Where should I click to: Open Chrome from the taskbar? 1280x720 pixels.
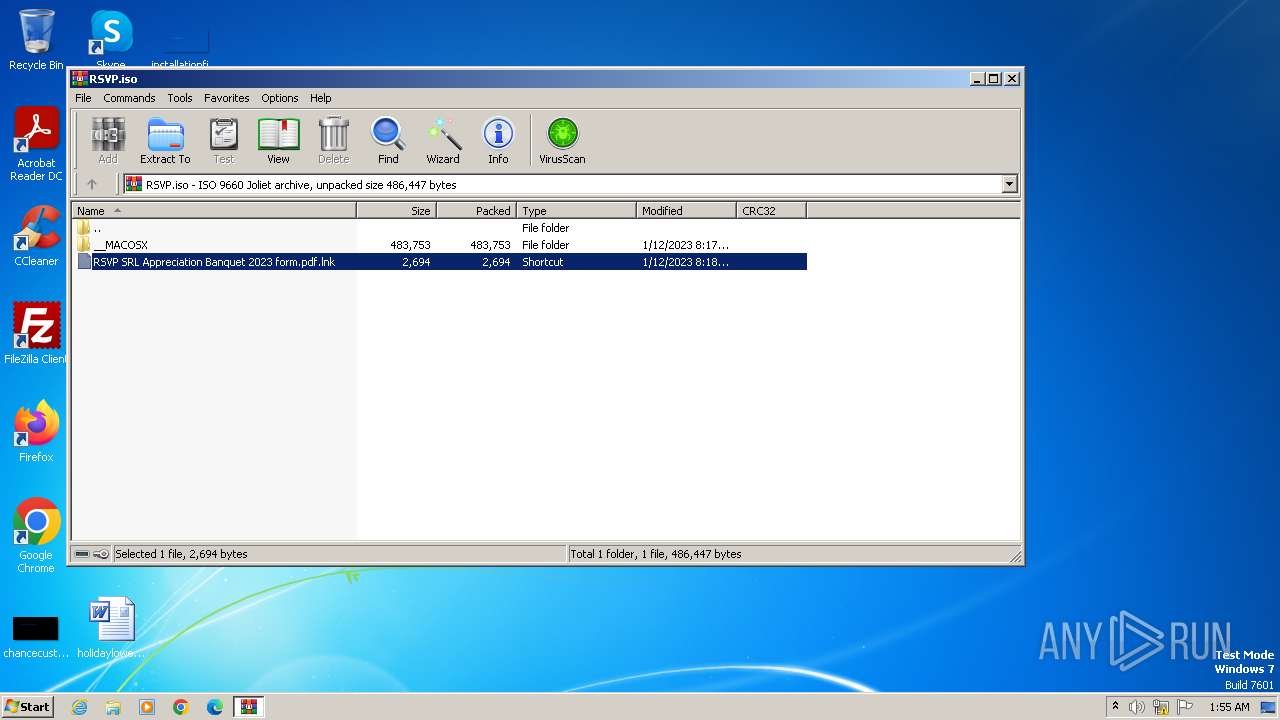coord(181,707)
